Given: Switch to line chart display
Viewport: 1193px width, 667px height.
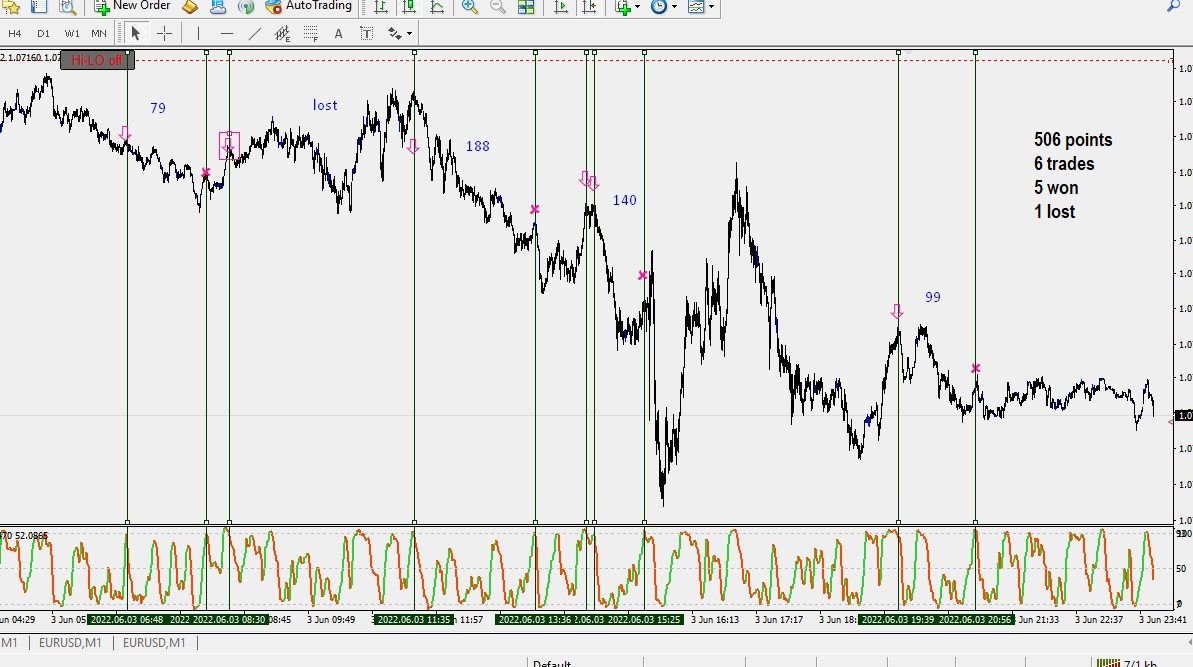Looking at the screenshot, I should 437,7.
